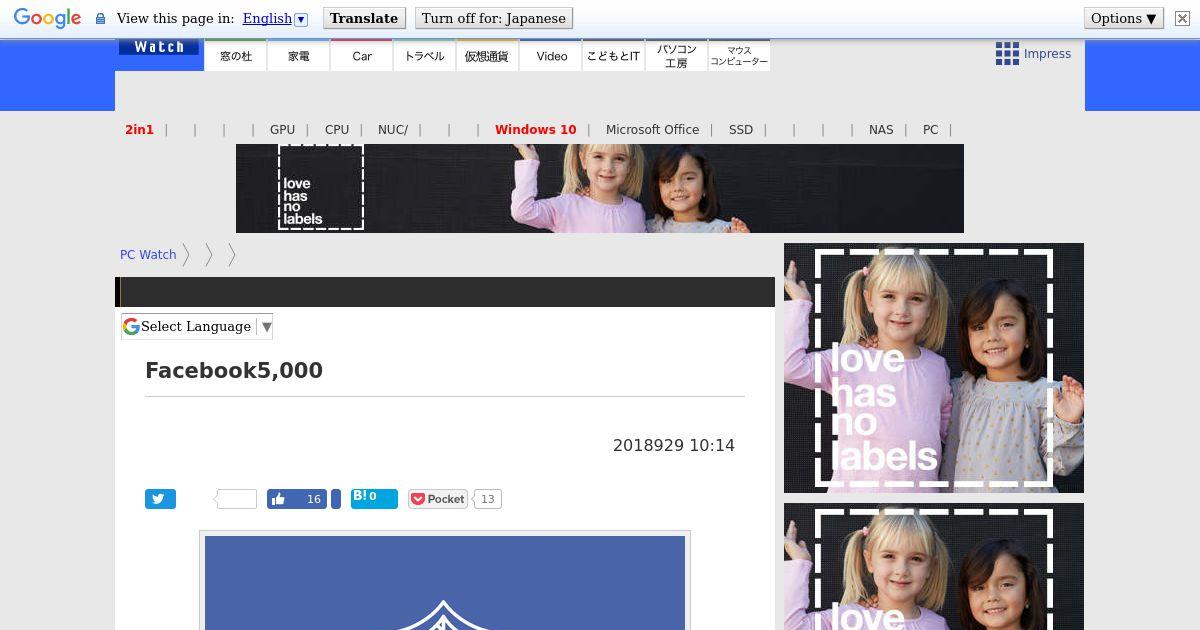The width and height of the screenshot is (1200, 630).
Task: Share article with Twitter bird button
Action: [x=160, y=499]
